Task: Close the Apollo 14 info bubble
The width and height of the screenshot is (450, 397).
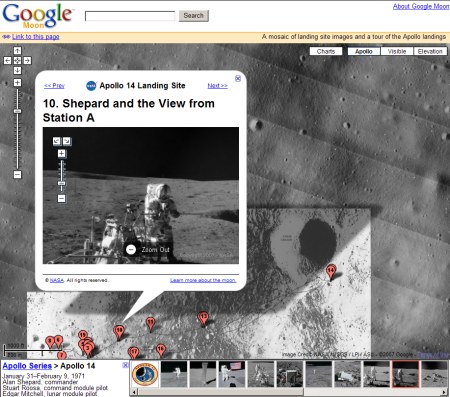Action: coord(238,78)
